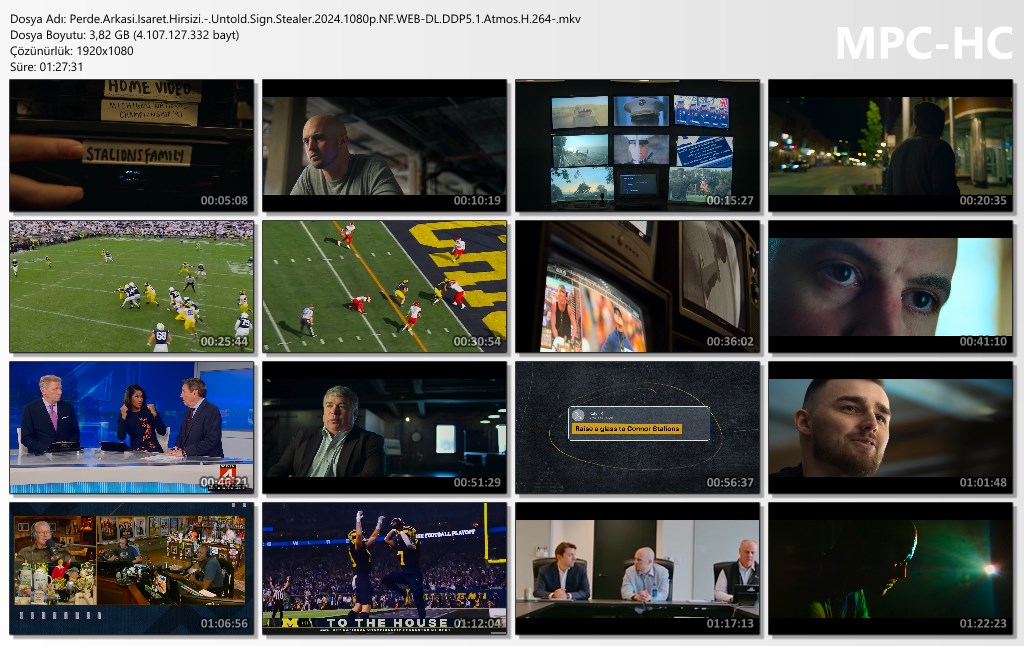The width and height of the screenshot is (1024, 646).
Task: Open the thumbnail stamped 00:10:19
Action: [x=384, y=146]
